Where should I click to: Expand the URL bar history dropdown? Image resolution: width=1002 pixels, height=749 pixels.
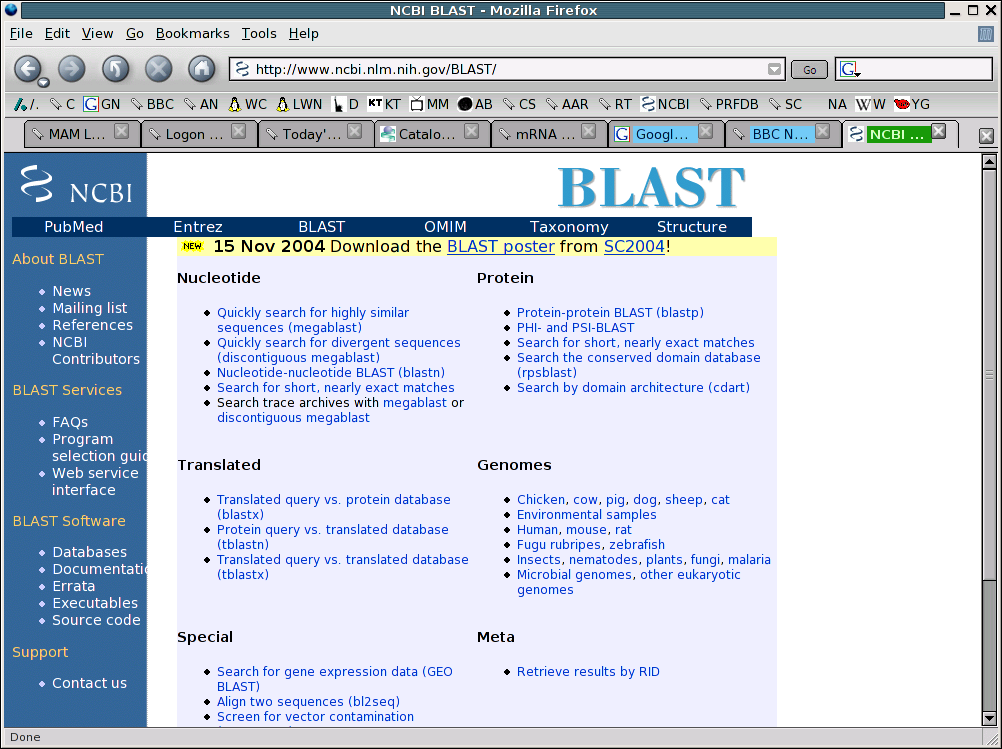pyautogui.click(x=774, y=69)
